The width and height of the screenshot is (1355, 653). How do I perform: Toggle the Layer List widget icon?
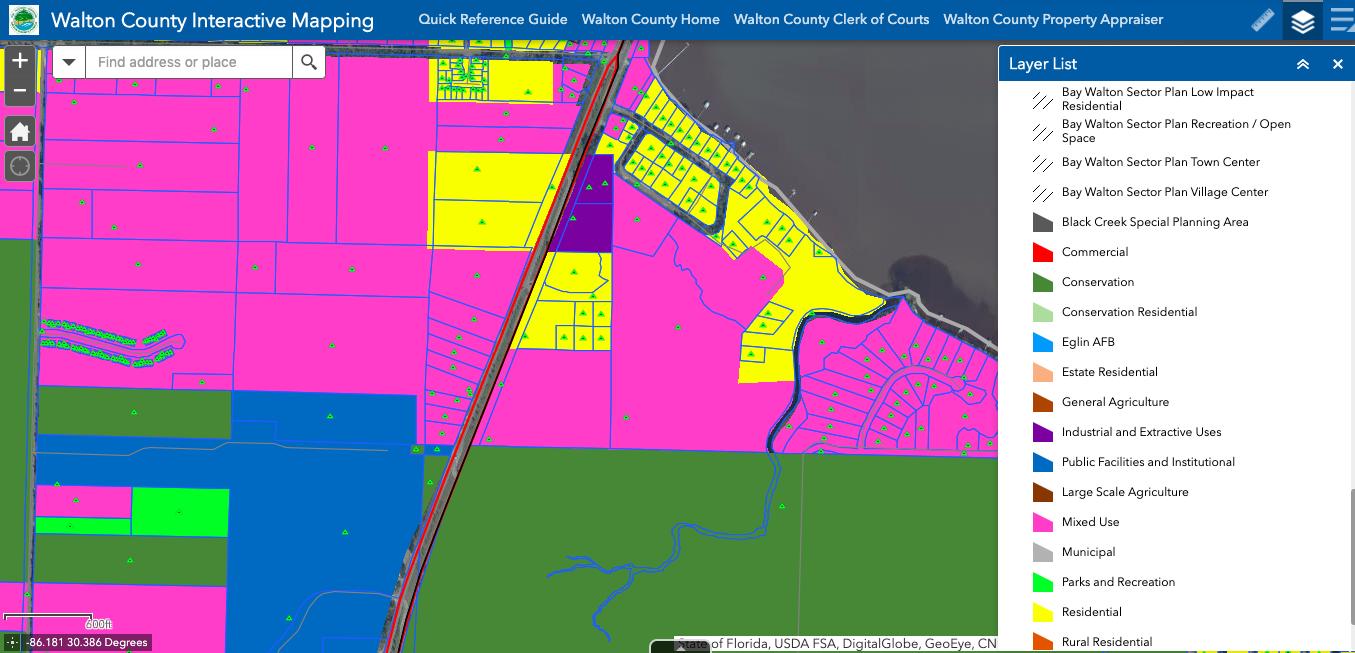(1302, 20)
